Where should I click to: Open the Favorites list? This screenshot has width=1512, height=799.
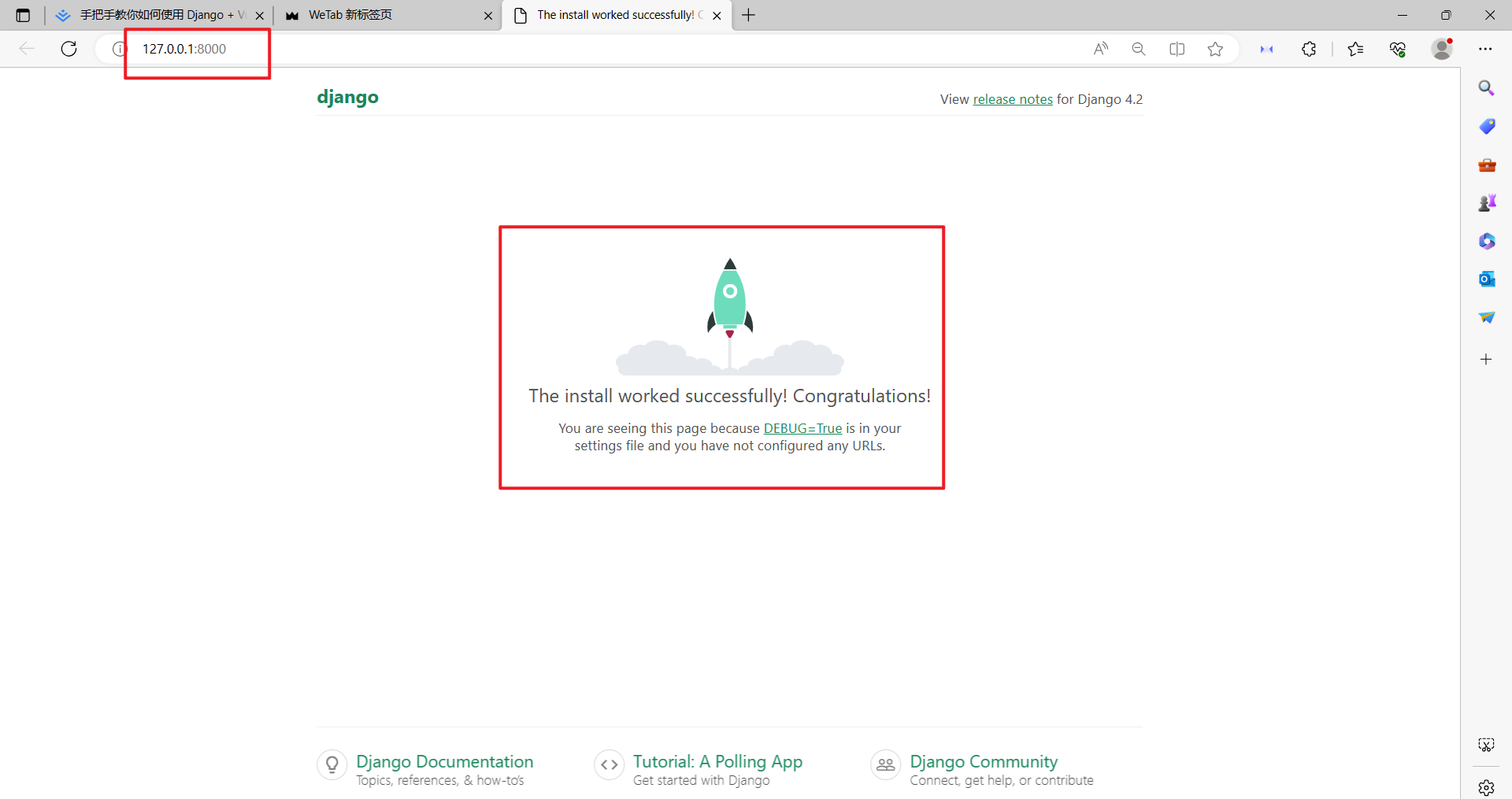point(1356,49)
